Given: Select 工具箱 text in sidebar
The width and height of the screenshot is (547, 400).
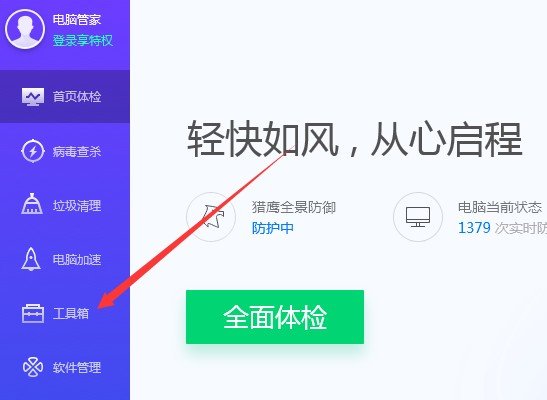Looking at the screenshot, I should pos(71,313).
